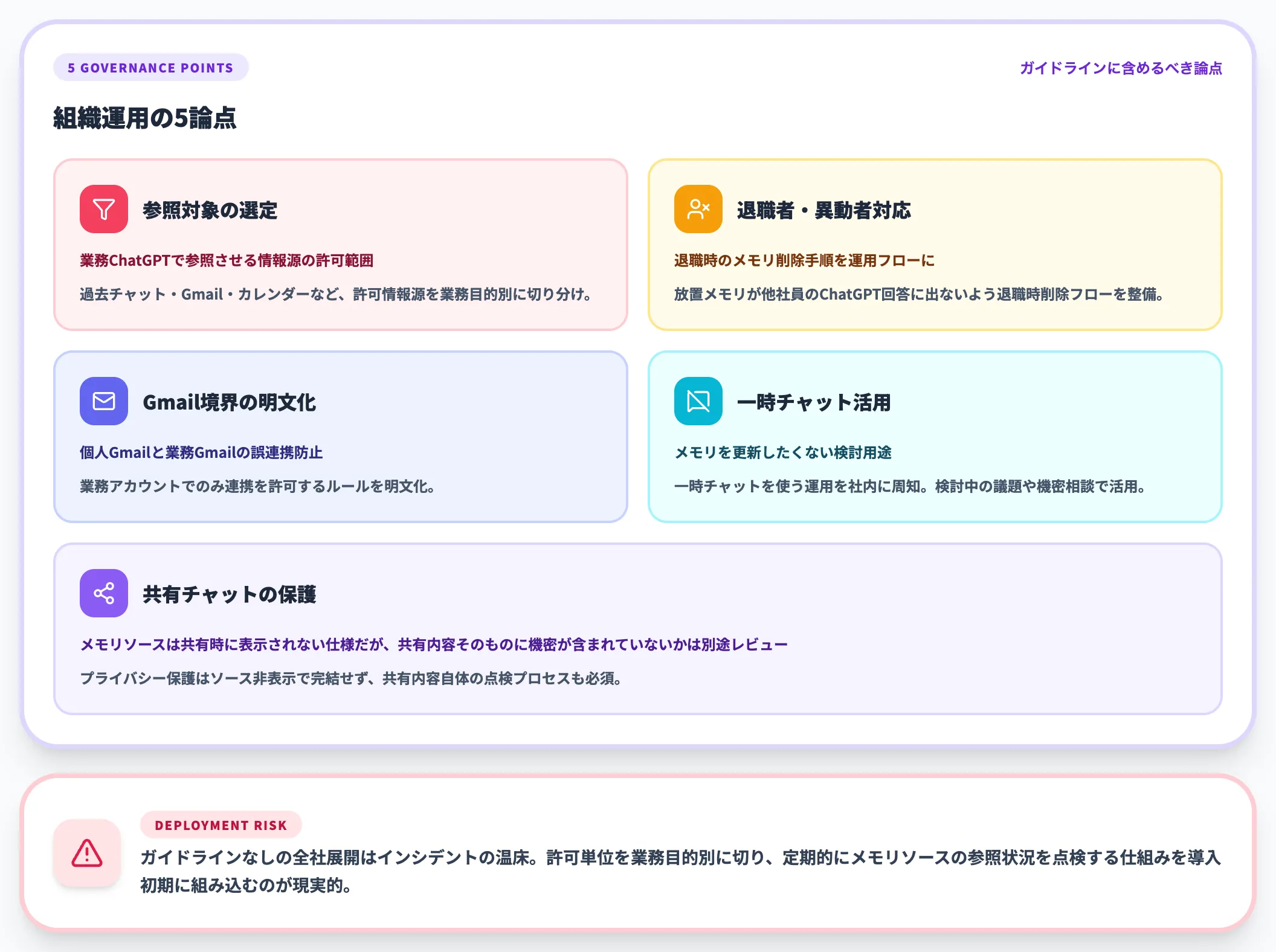The width and height of the screenshot is (1276, 952).
Task: Click the card title 参照対象の選定
Action: [x=210, y=210]
